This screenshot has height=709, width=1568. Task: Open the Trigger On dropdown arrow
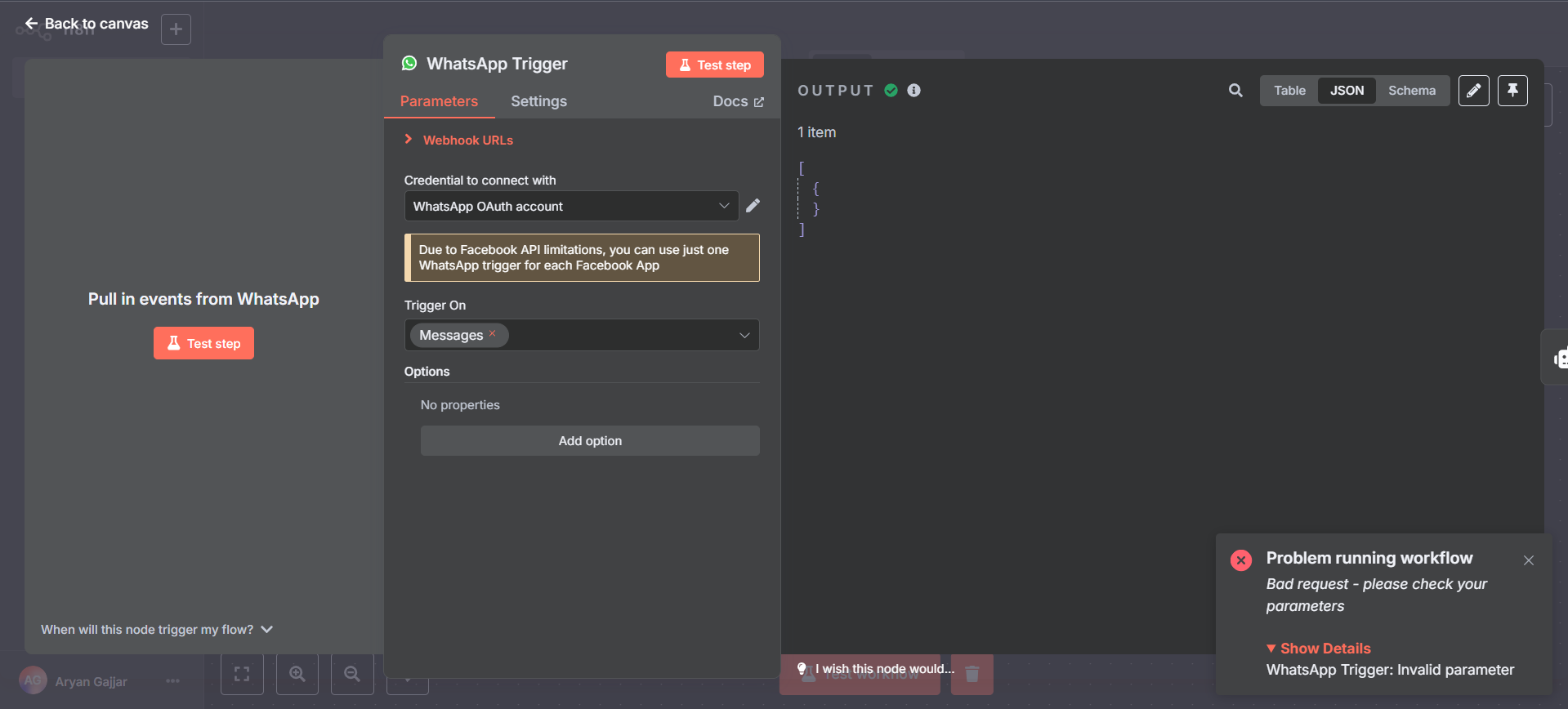point(744,335)
